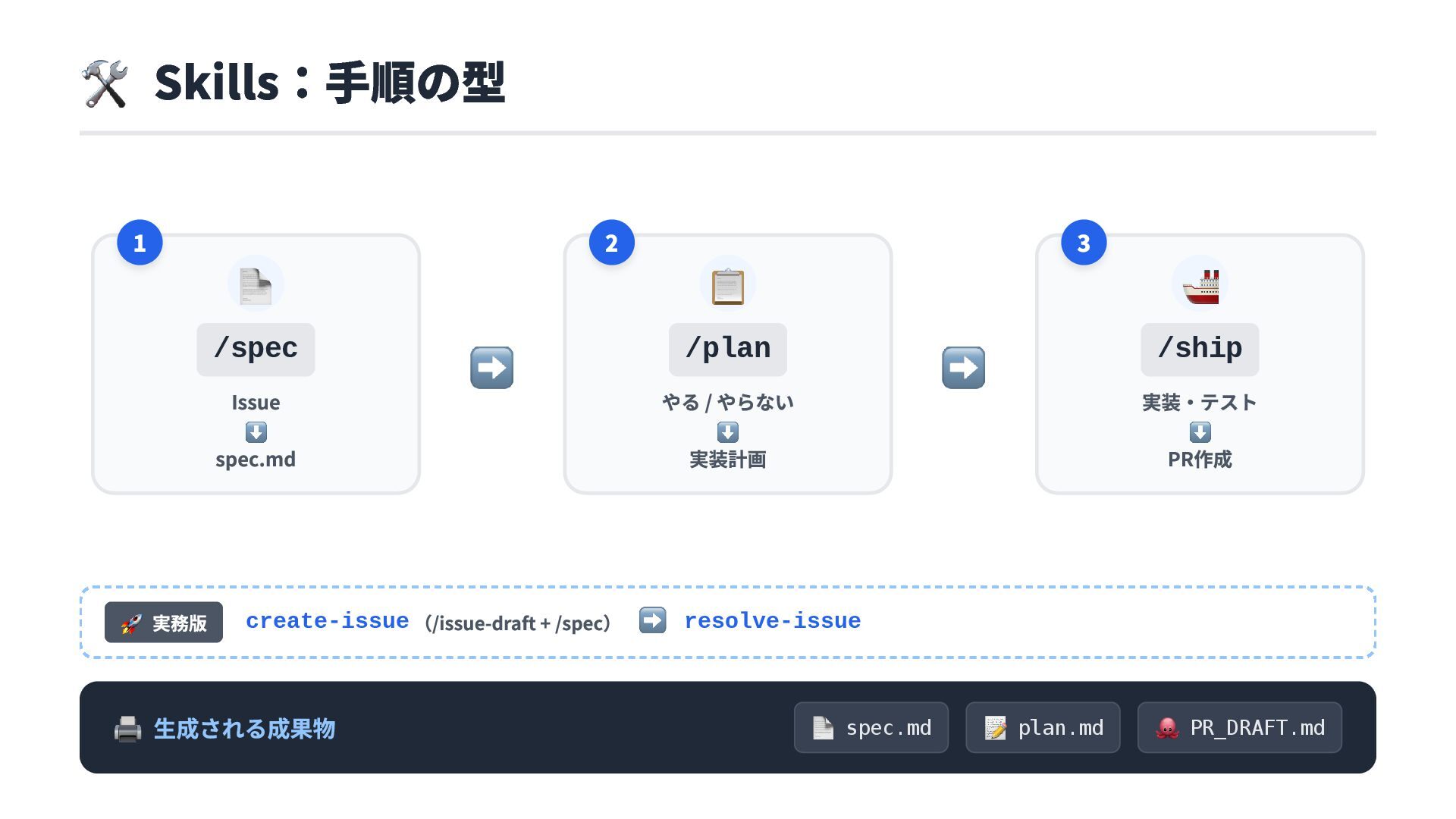Click the resolve-issue link text
The image size is (1456, 819).
pos(772,621)
